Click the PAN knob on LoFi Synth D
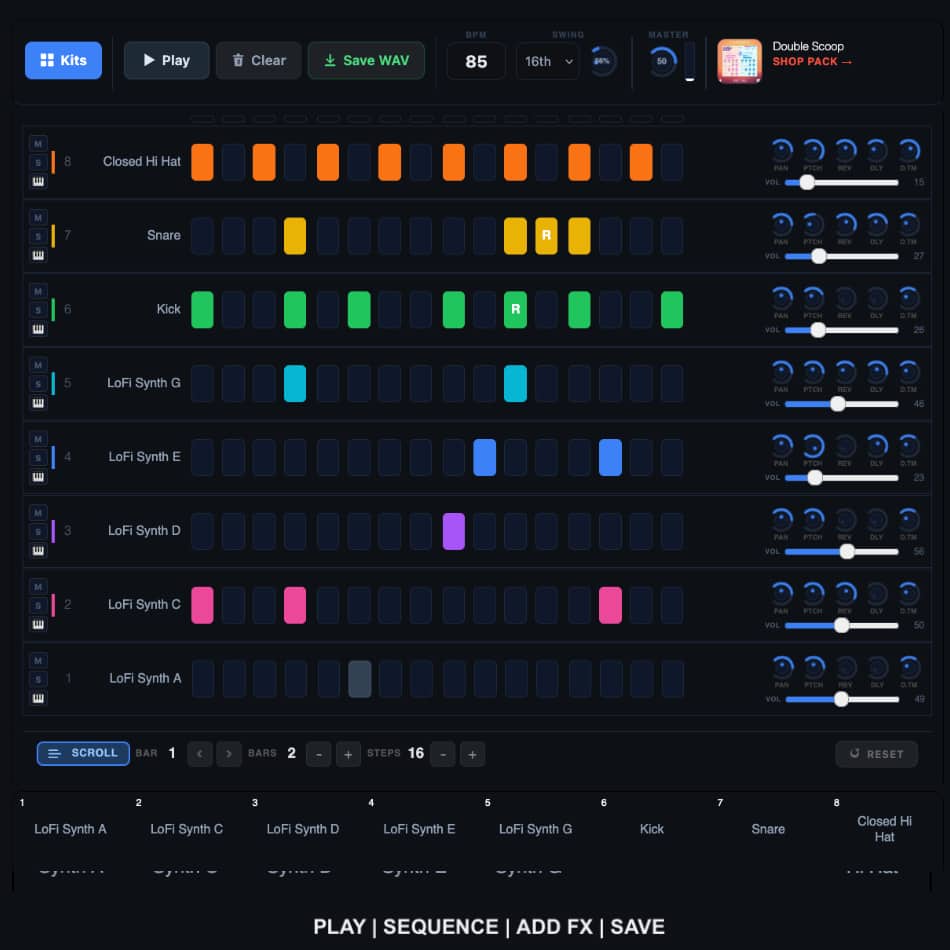Screen dimensions: 950x950 [782, 520]
